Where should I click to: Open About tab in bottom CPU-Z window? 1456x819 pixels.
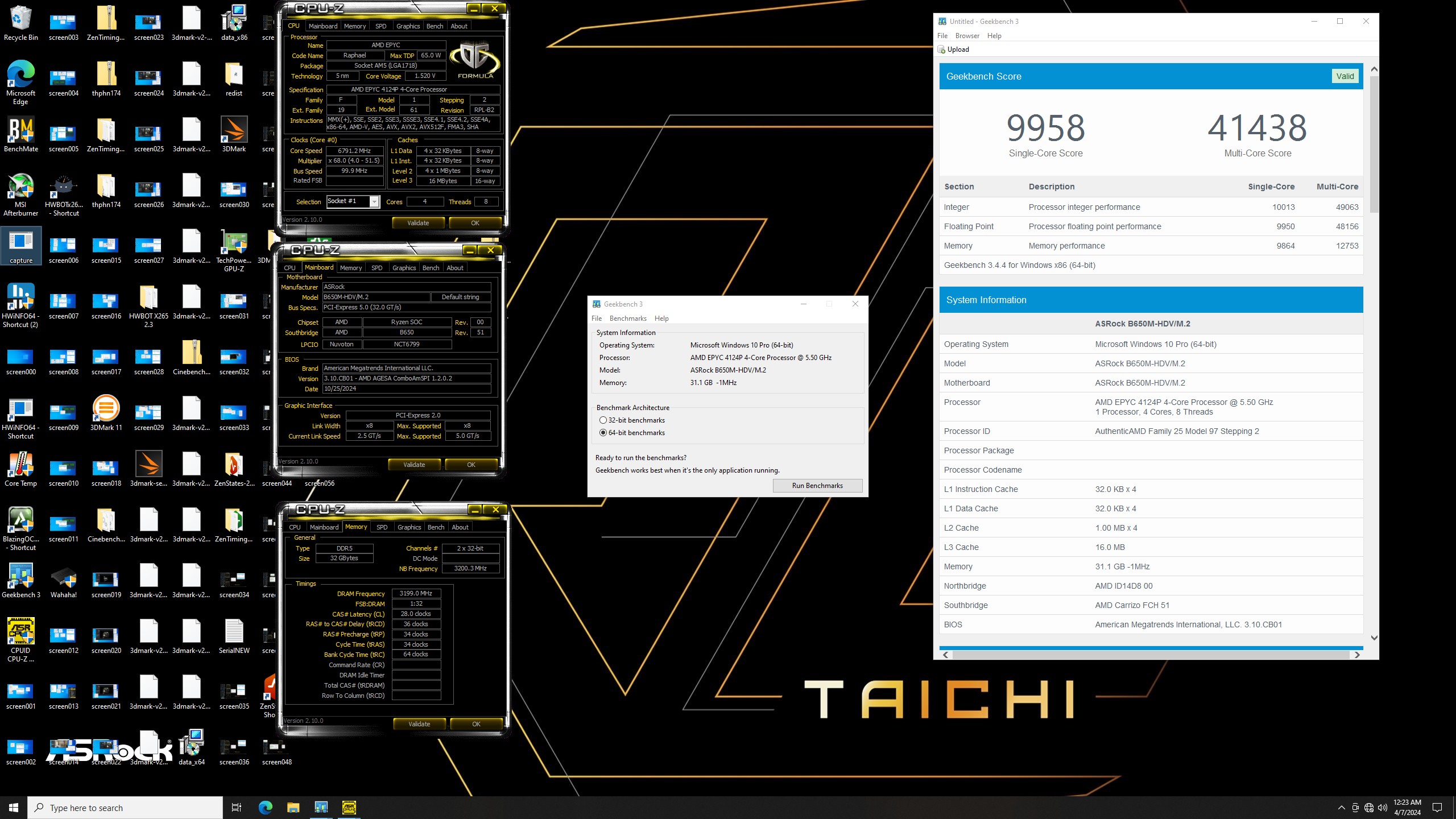pyautogui.click(x=460, y=527)
